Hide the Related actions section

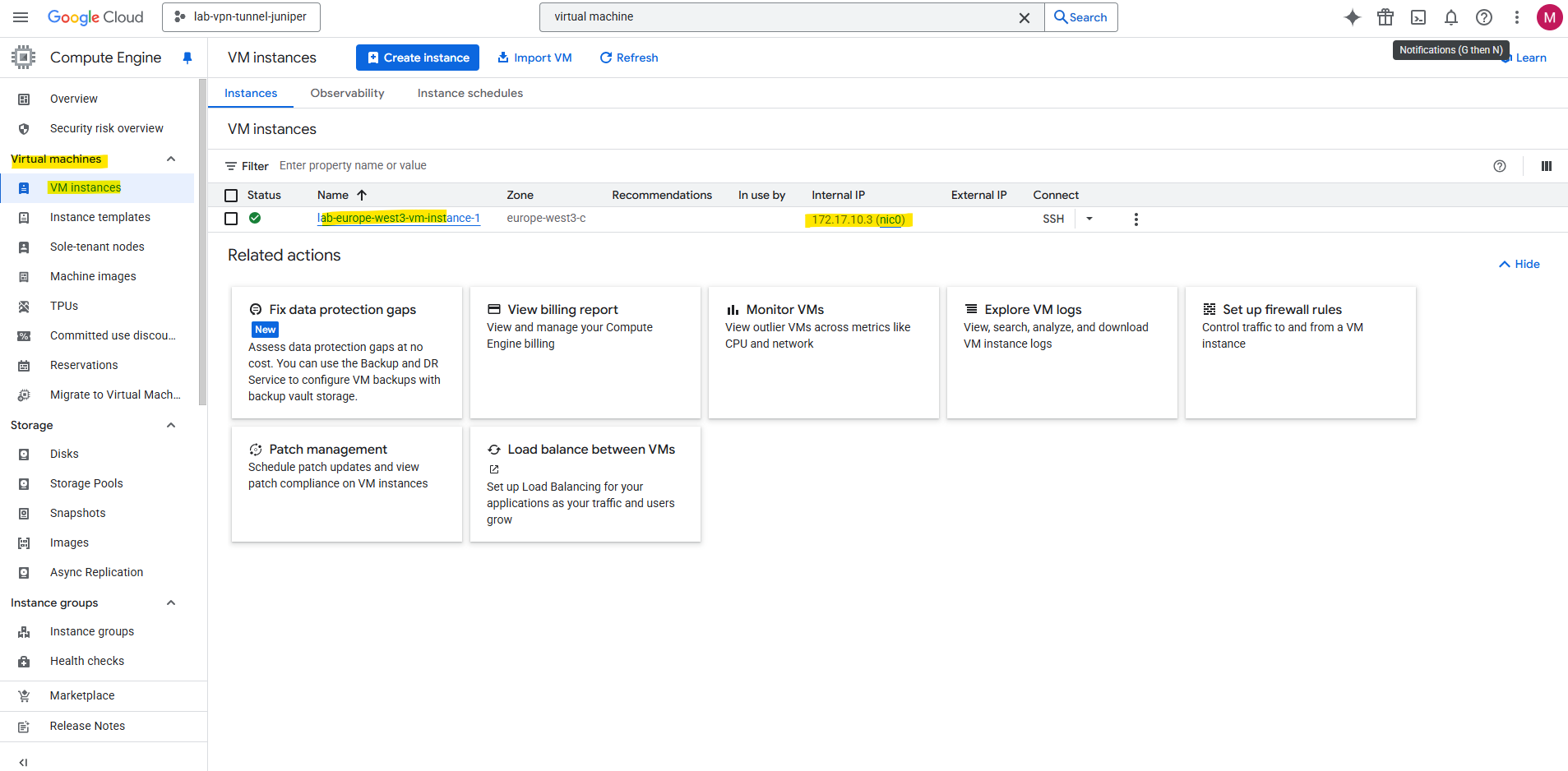[x=1519, y=264]
